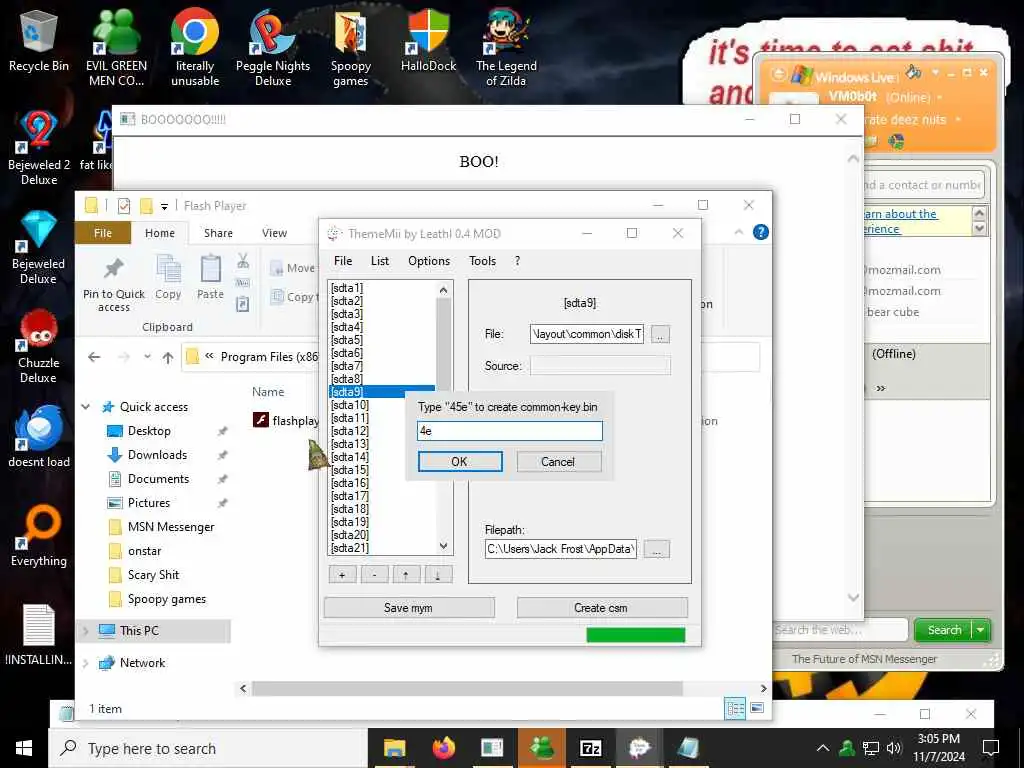
Task: Open the Explorer recent locations dropdown arrow
Action: tap(148, 357)
